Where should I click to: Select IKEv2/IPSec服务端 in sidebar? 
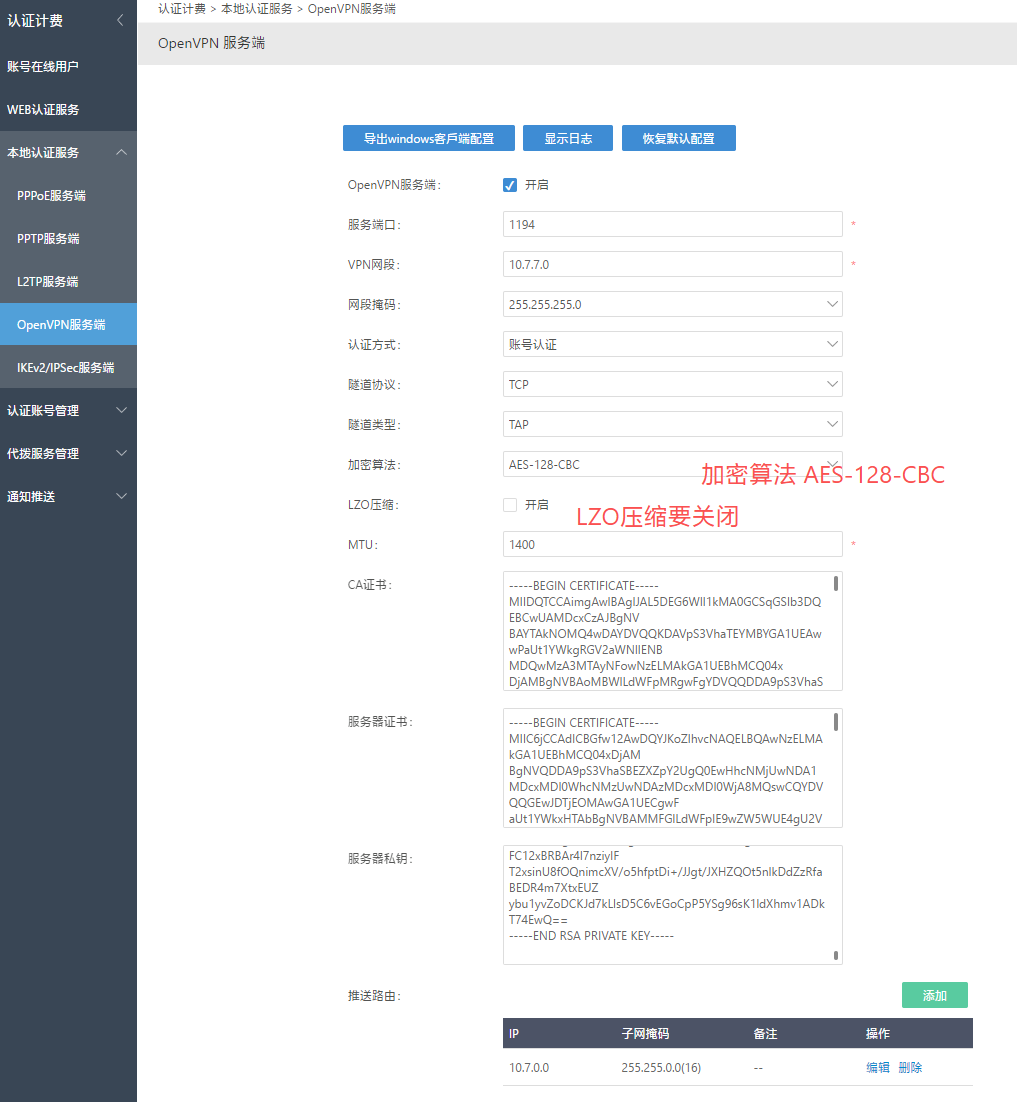pos(65,368)
